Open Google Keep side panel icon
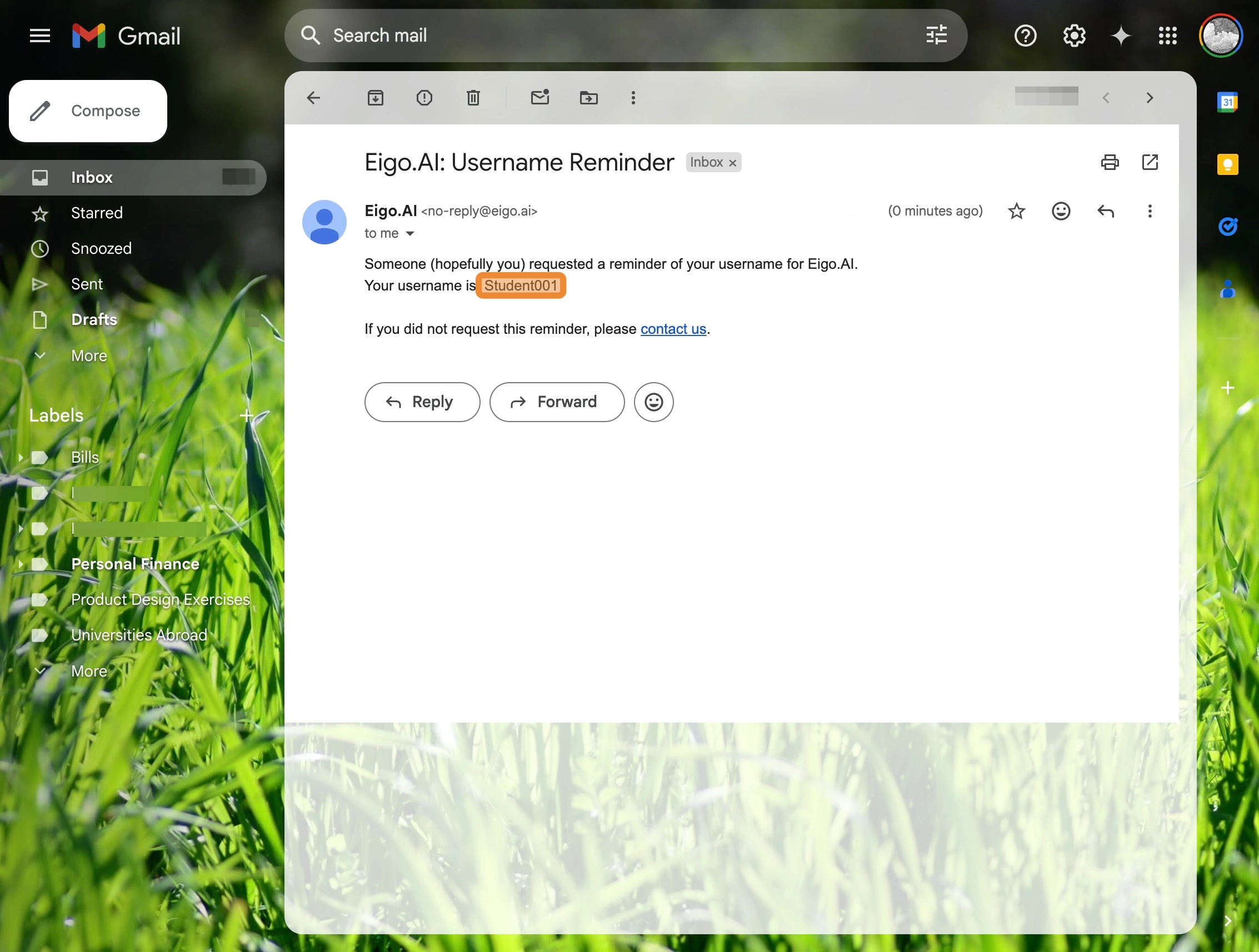Image resolution: width=1259 pixels, height=952 pixels. [x=1227, y=164]
